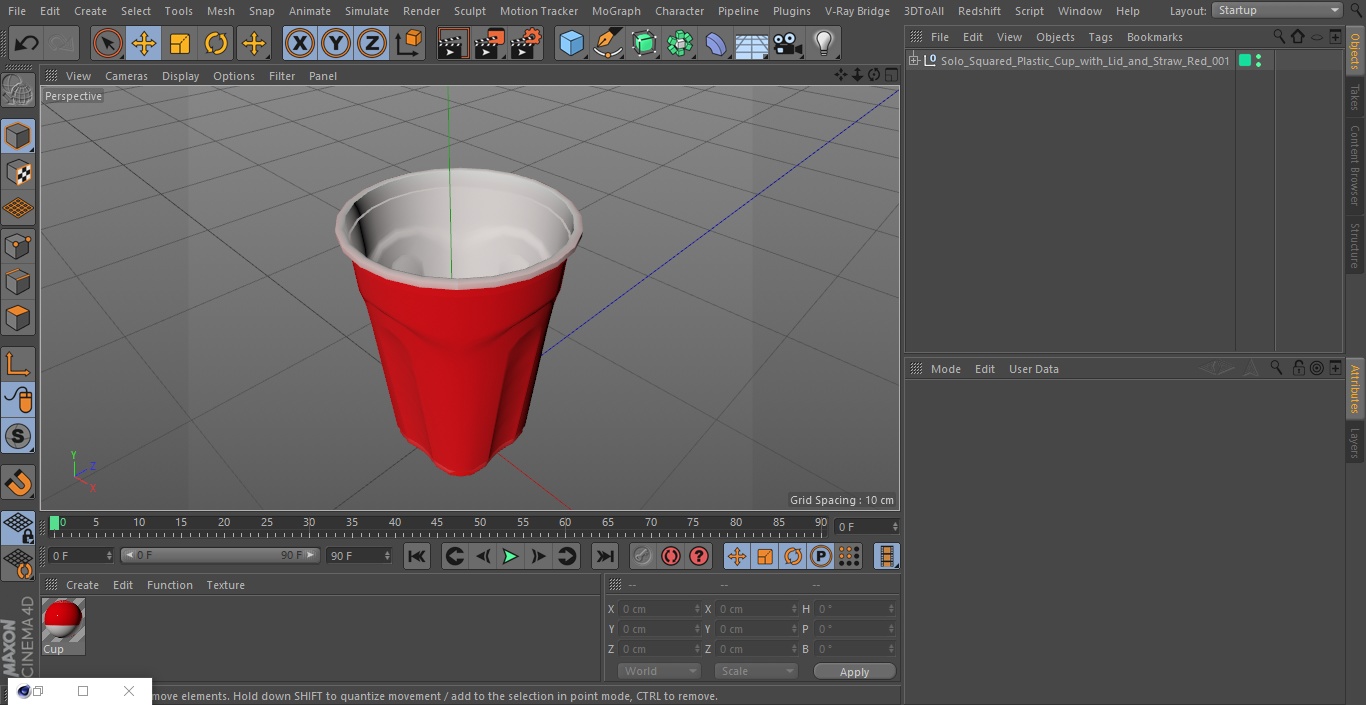
Task: Activate the Scale tool
Action: pos(180,43)
